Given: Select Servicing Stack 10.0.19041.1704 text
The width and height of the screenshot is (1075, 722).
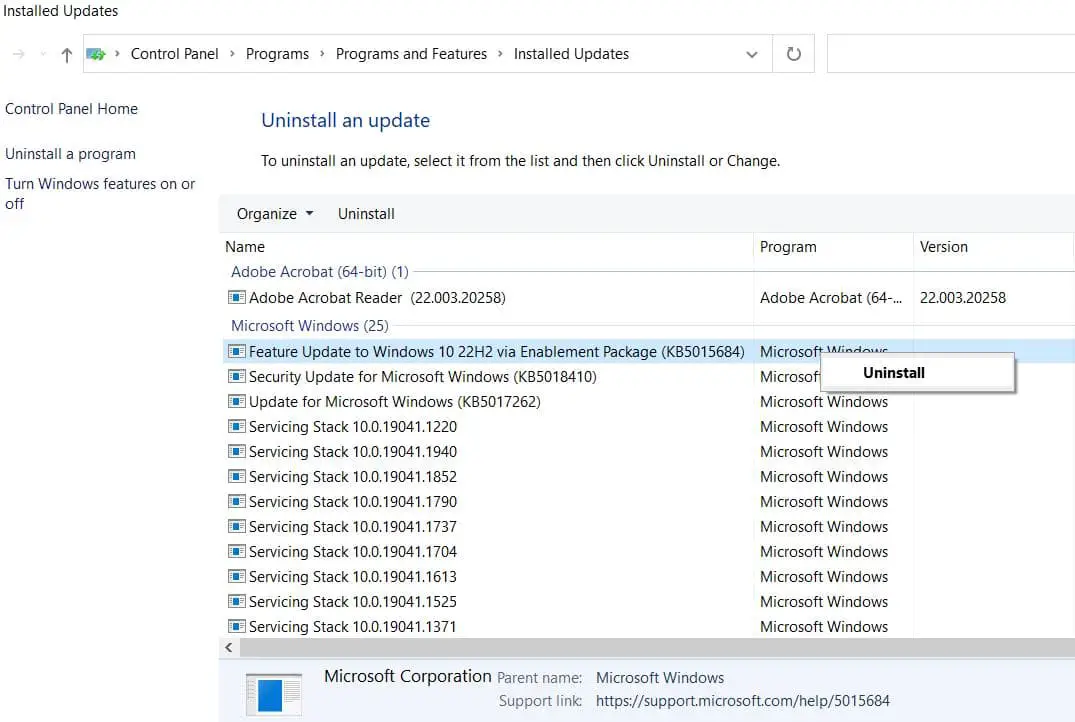Looking at the screenshot, I should 352,552.
